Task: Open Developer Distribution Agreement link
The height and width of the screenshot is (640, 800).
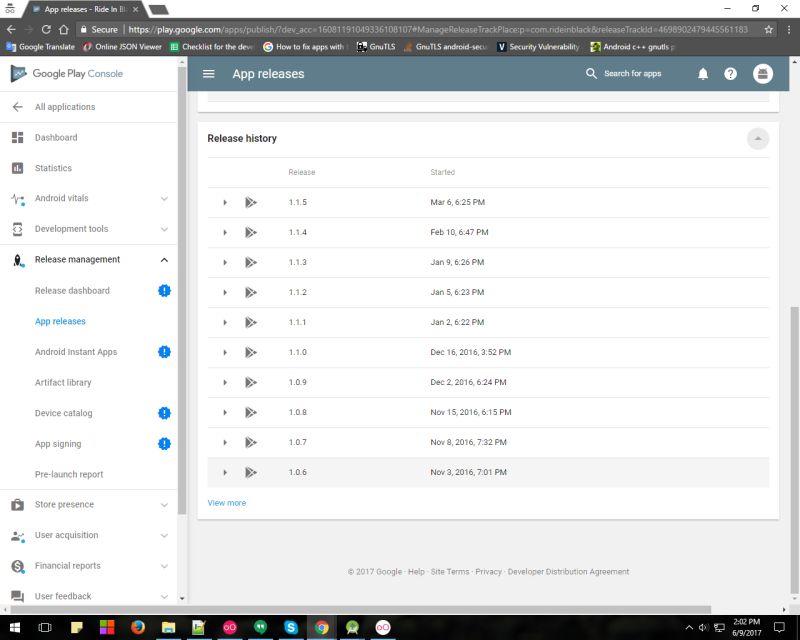Action: click(568, 572)
